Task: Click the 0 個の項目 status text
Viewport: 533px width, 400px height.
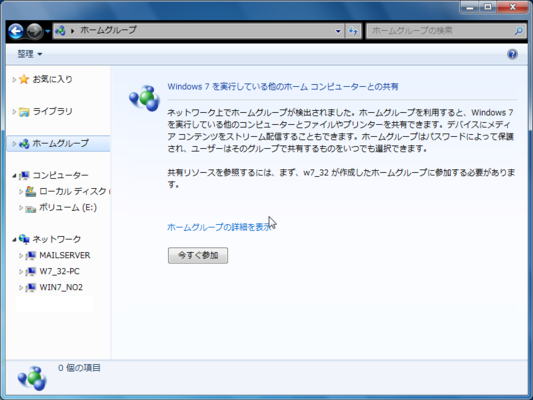Action: [x=79, y=368]
